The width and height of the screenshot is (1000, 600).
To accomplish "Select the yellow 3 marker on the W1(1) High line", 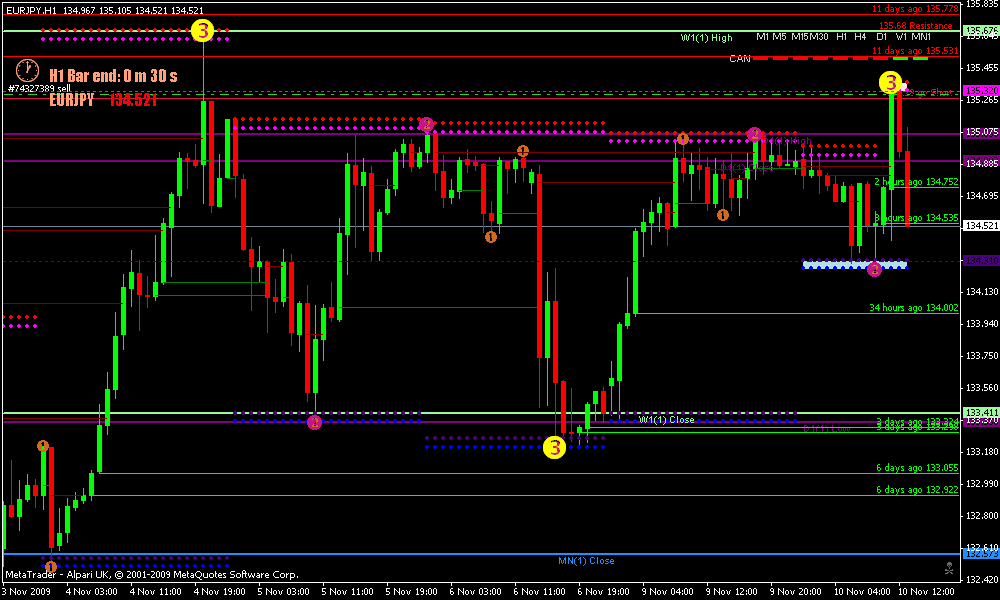I will coord(202,30).
